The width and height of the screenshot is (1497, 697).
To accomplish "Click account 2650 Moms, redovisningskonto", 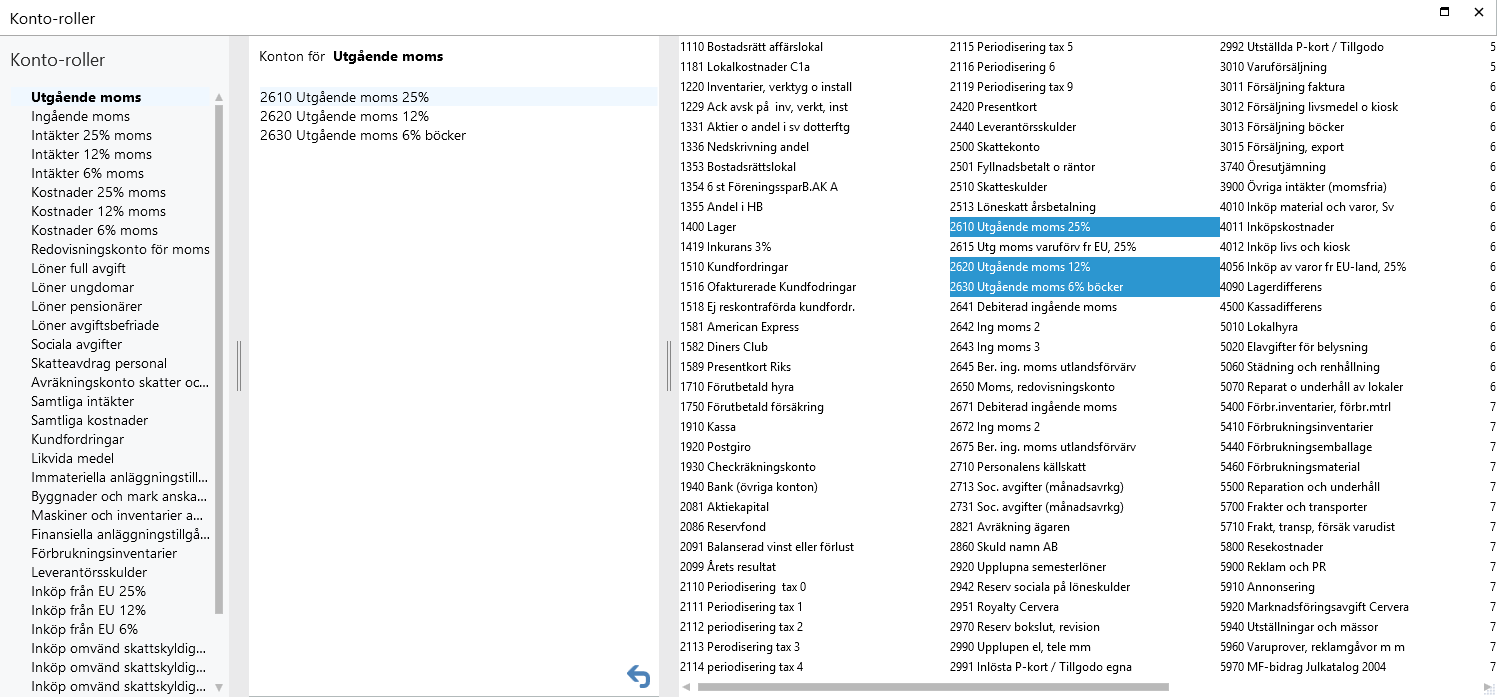I will [1032, 387].
